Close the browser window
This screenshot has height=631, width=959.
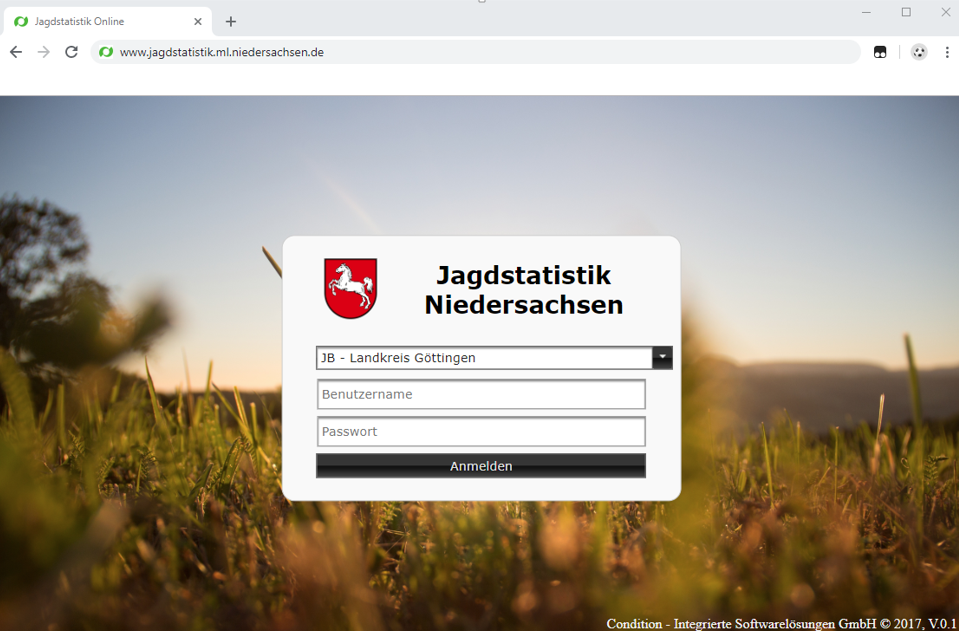[x=945, y=12]
